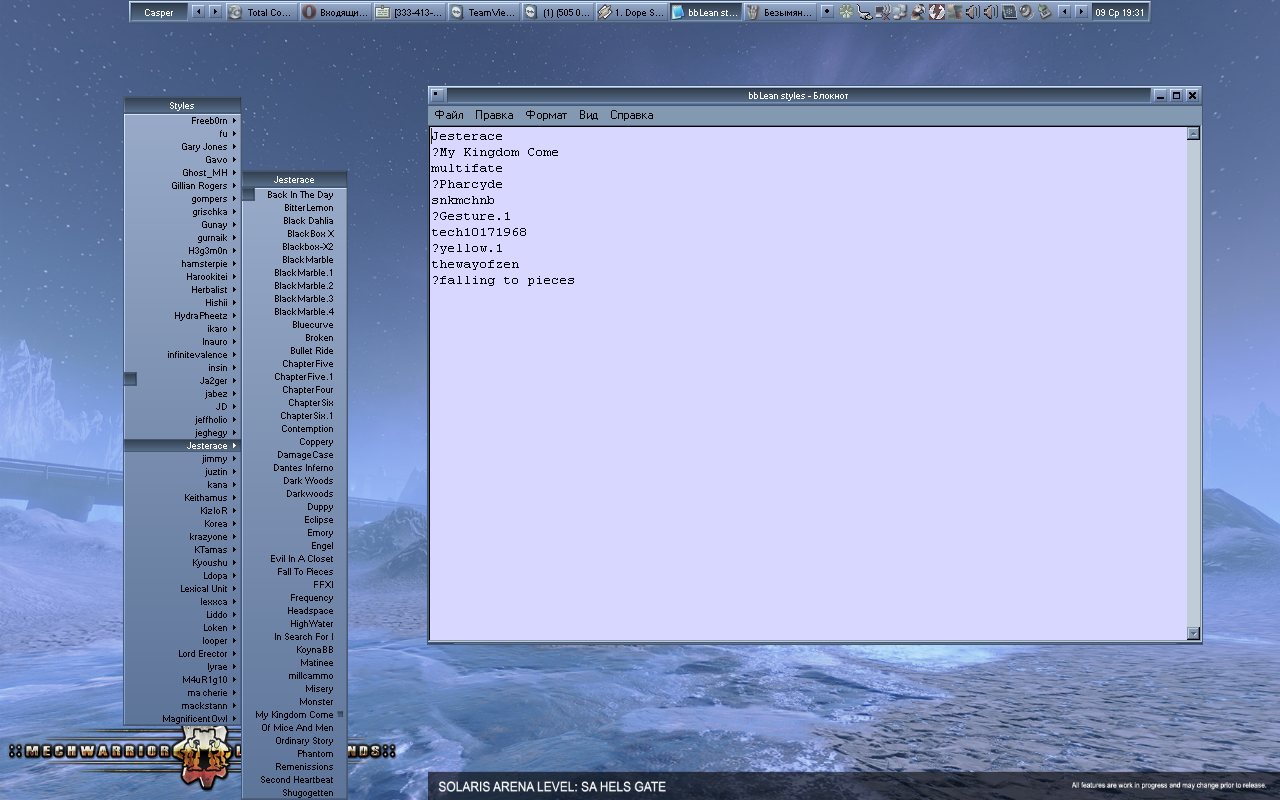Open the Файл menu in Notepad
This screenshot has height=800, width=1280.
[x=448, y=114]
